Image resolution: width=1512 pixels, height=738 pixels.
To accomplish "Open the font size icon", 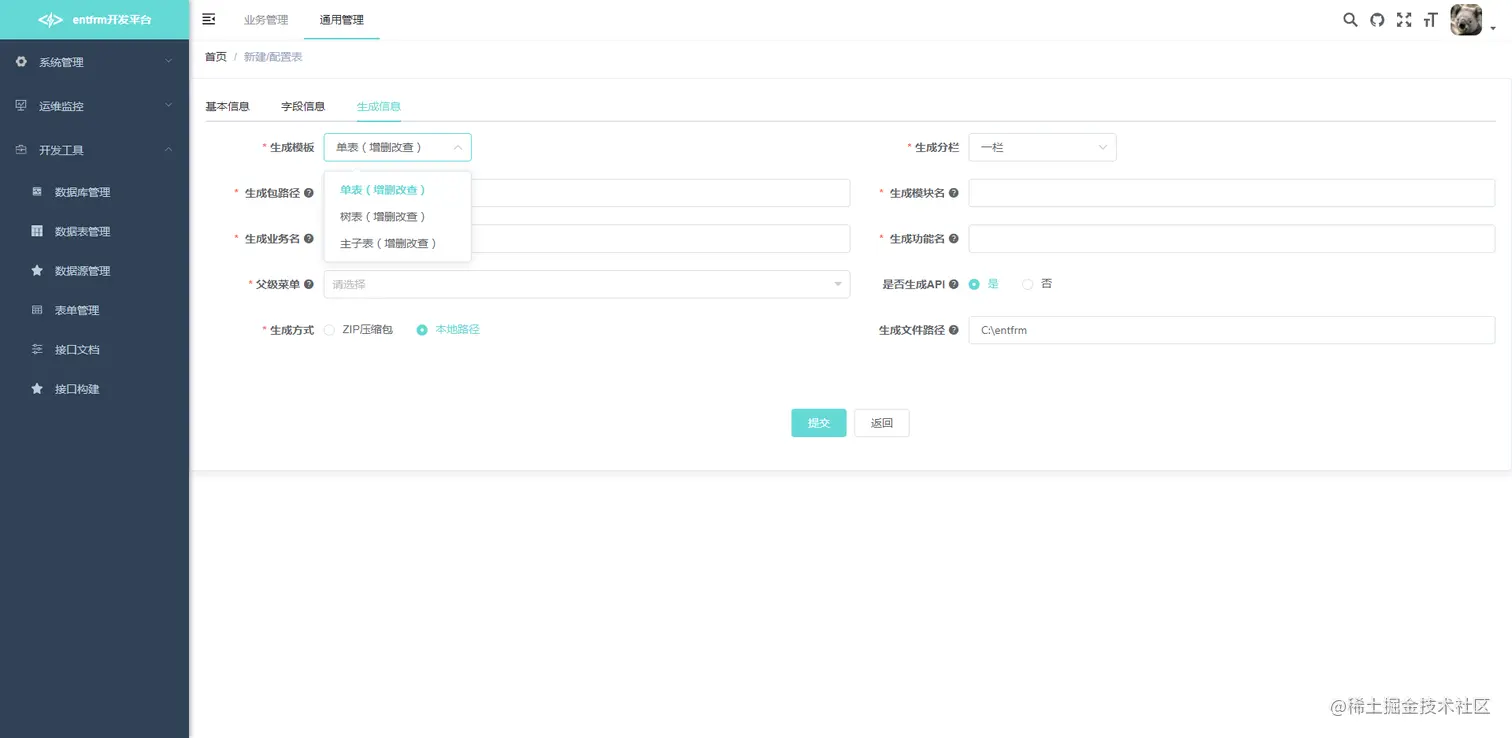I will tap(1430, 19).
